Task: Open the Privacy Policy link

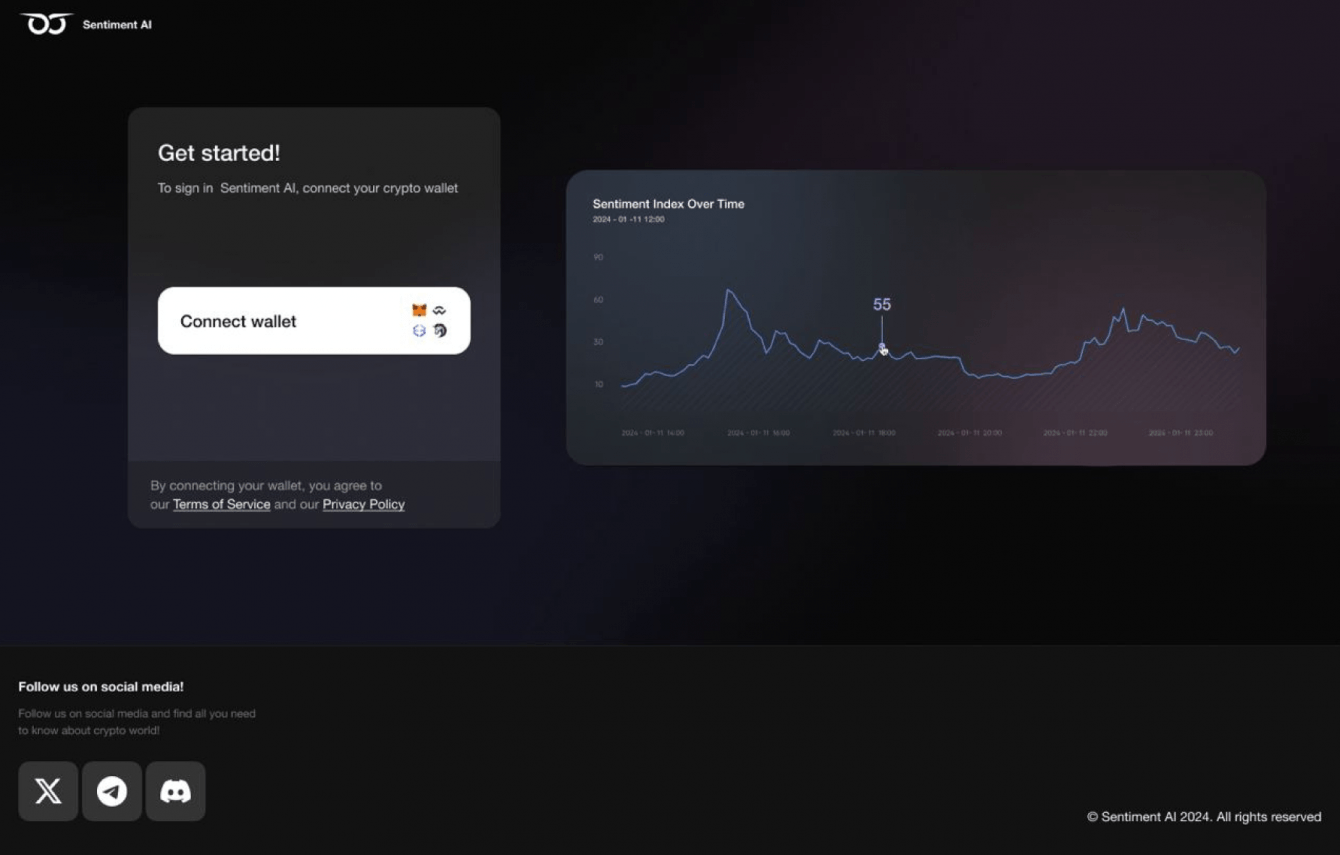Action: click(x=363, y=504)
